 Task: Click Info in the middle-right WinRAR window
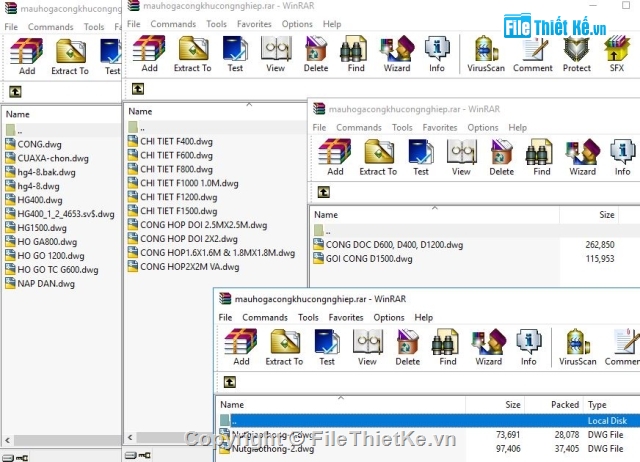point(622,157)
